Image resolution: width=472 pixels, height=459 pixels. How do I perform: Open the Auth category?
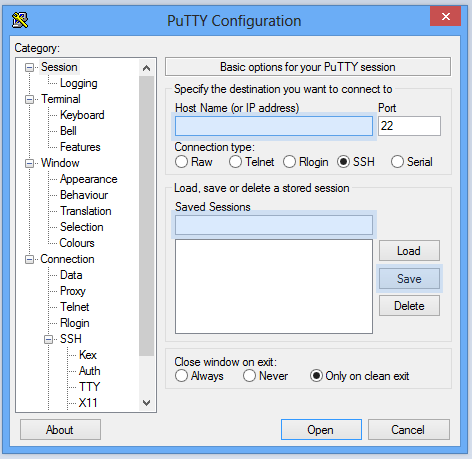pyautogui.click(x=90, y=371)
